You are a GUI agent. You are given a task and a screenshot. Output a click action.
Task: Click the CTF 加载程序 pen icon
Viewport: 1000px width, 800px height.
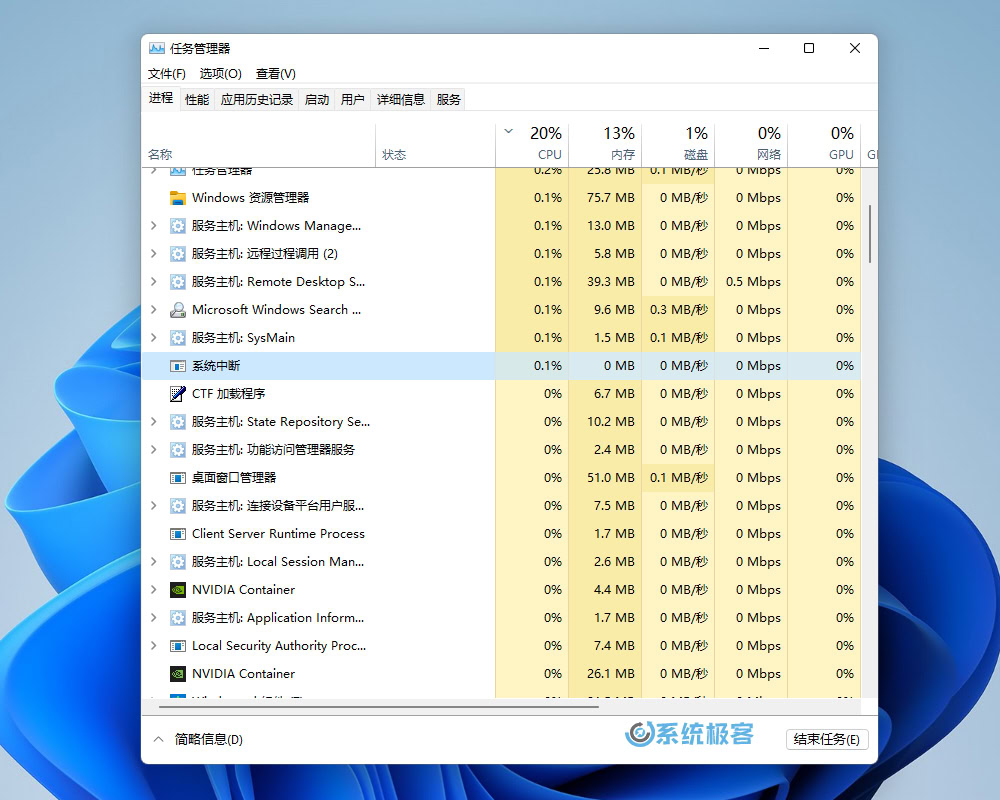click(178, 394)
